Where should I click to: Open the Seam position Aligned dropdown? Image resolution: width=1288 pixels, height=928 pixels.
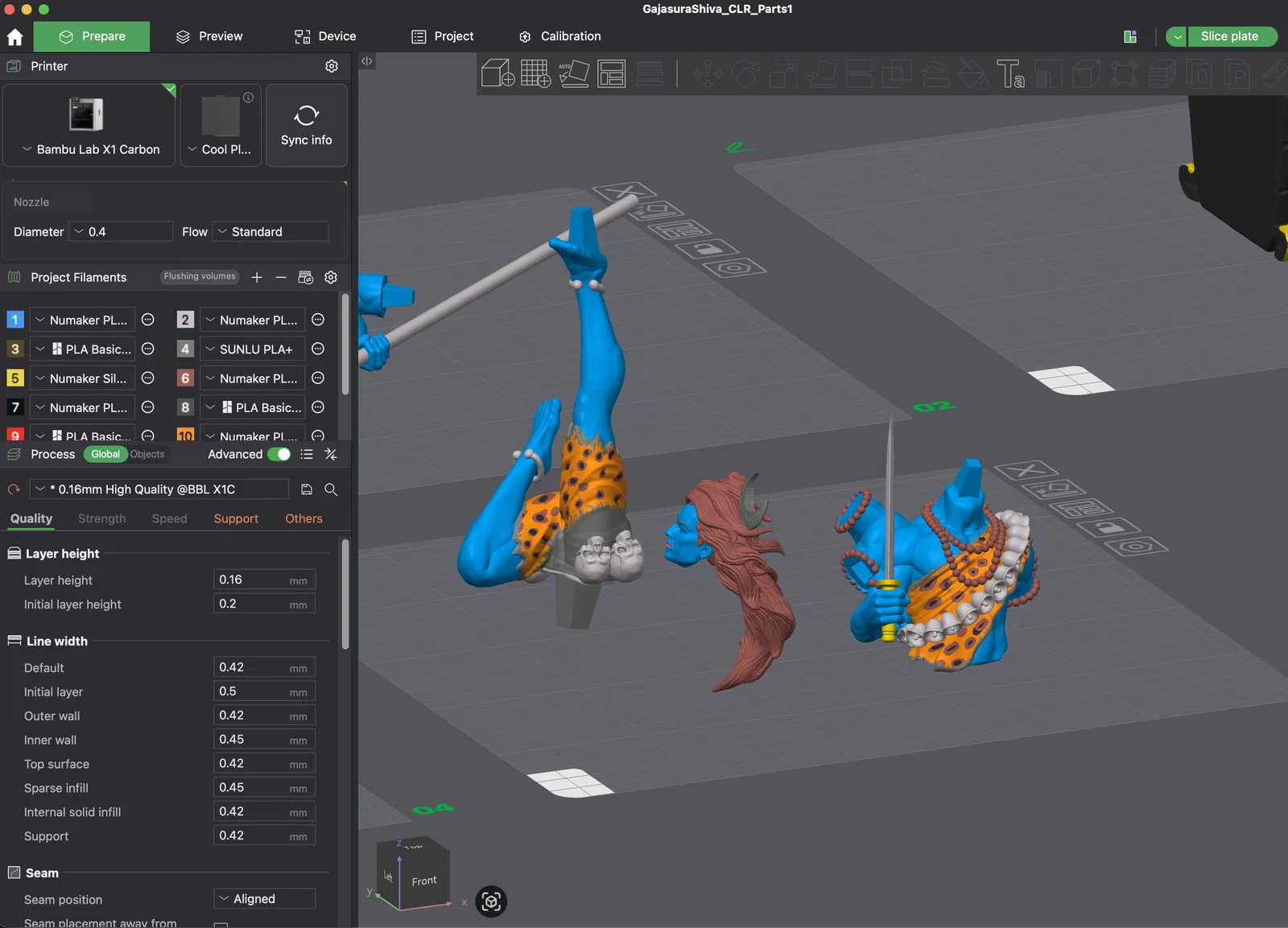click(264, 899)
